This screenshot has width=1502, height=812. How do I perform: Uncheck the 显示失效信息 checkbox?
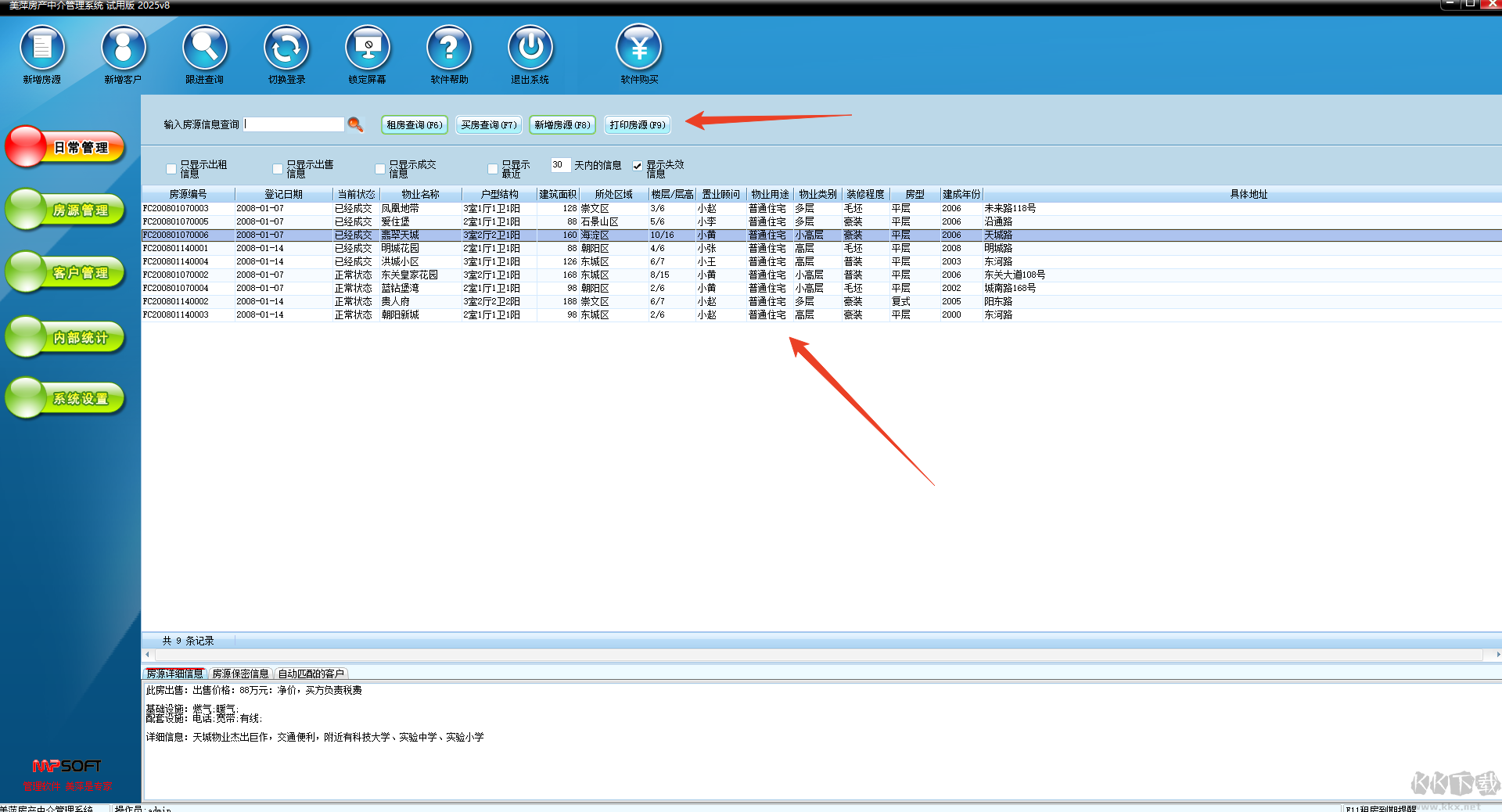tap(638, 166)
